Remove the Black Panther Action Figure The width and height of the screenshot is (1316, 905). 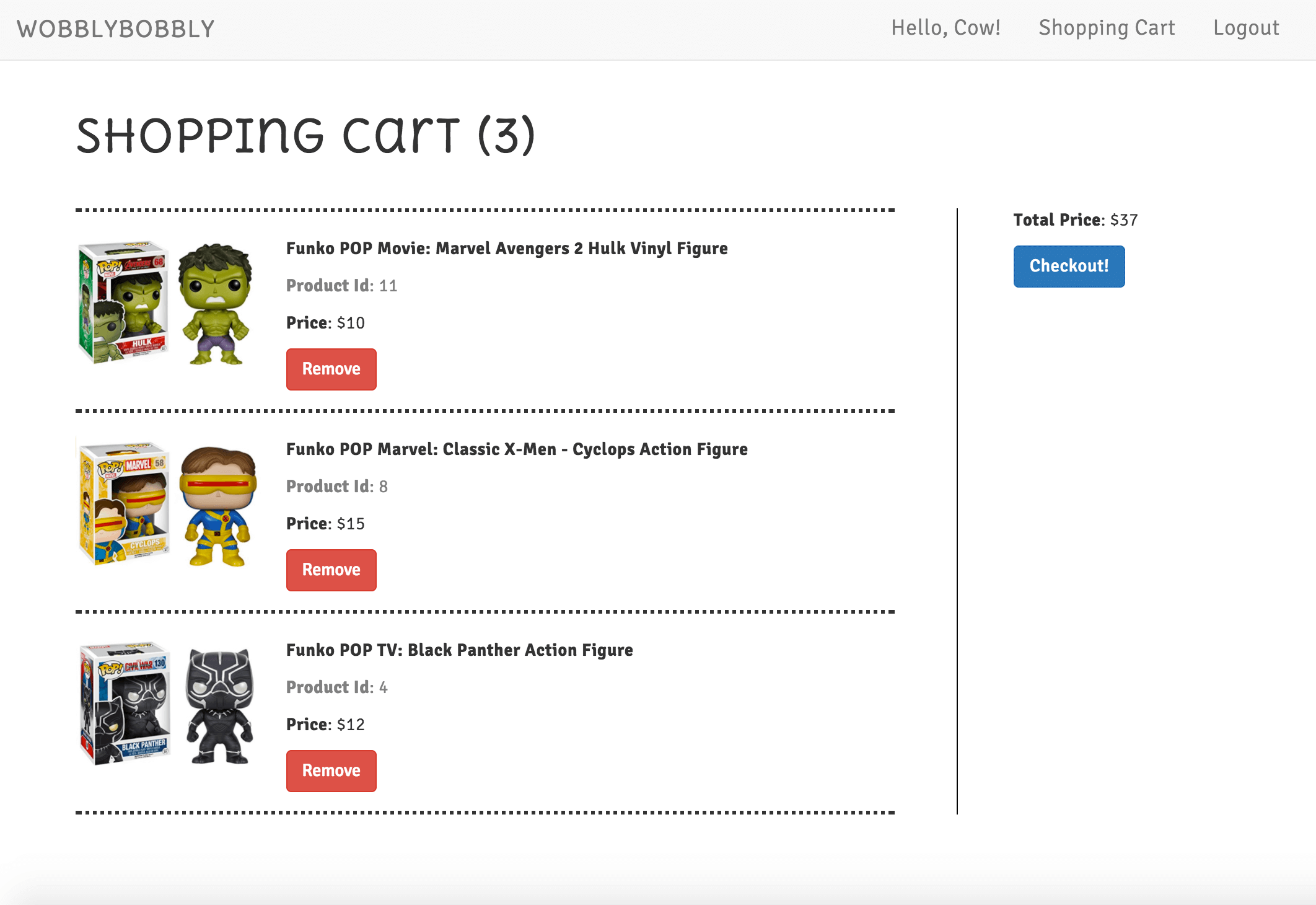coord(331,771)
